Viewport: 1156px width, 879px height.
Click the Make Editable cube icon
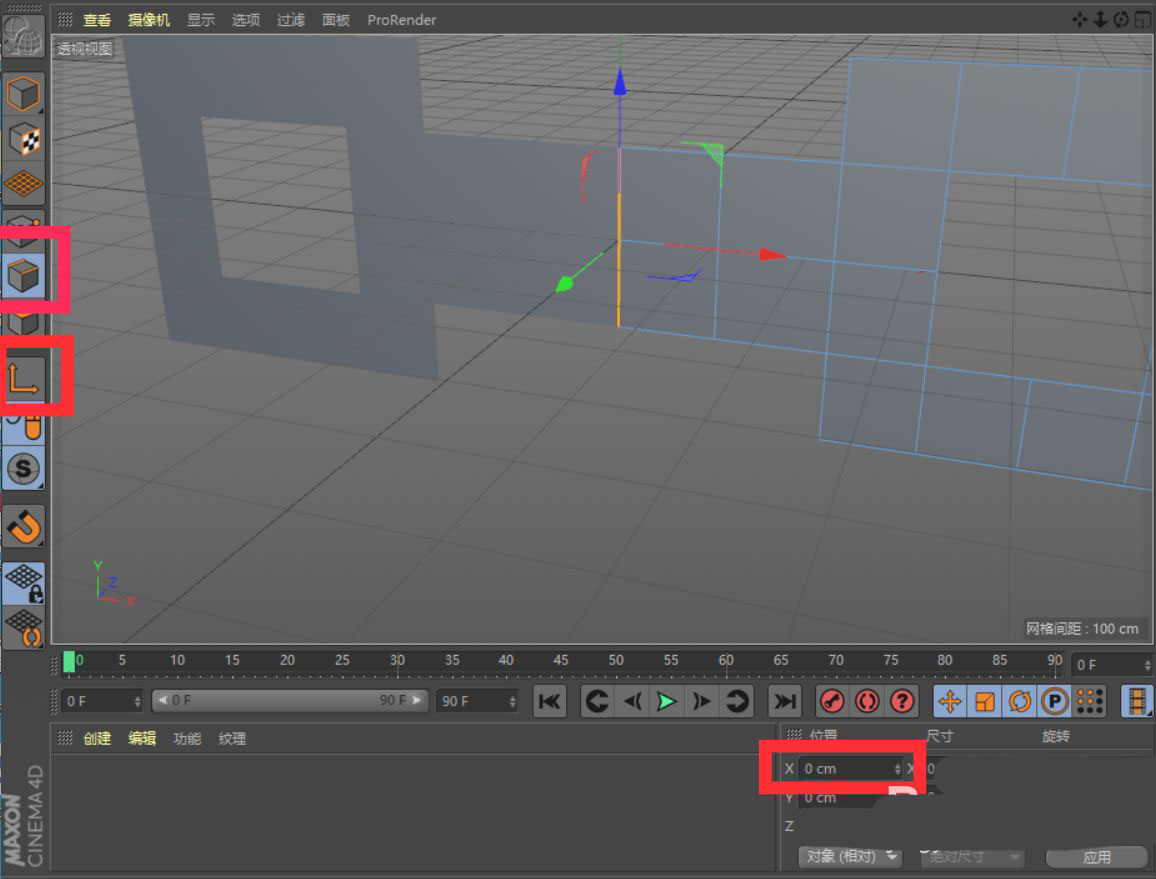click(23, 95)
